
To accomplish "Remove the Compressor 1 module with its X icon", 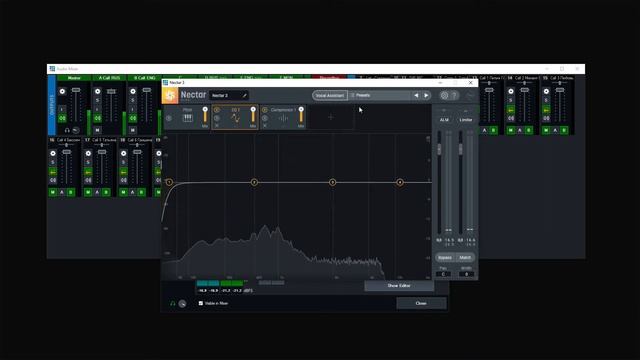I will click(x=264, y=126).
